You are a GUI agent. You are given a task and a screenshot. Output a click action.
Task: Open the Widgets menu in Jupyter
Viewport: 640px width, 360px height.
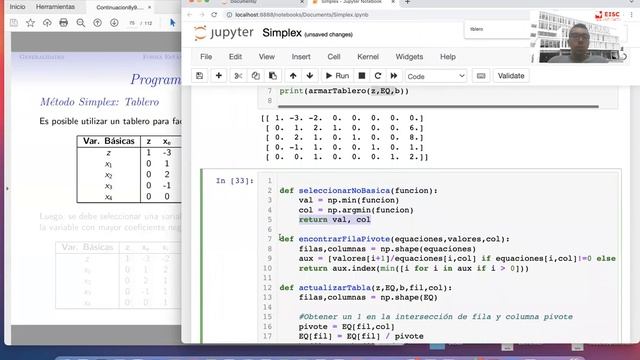[x=409, y=57]
